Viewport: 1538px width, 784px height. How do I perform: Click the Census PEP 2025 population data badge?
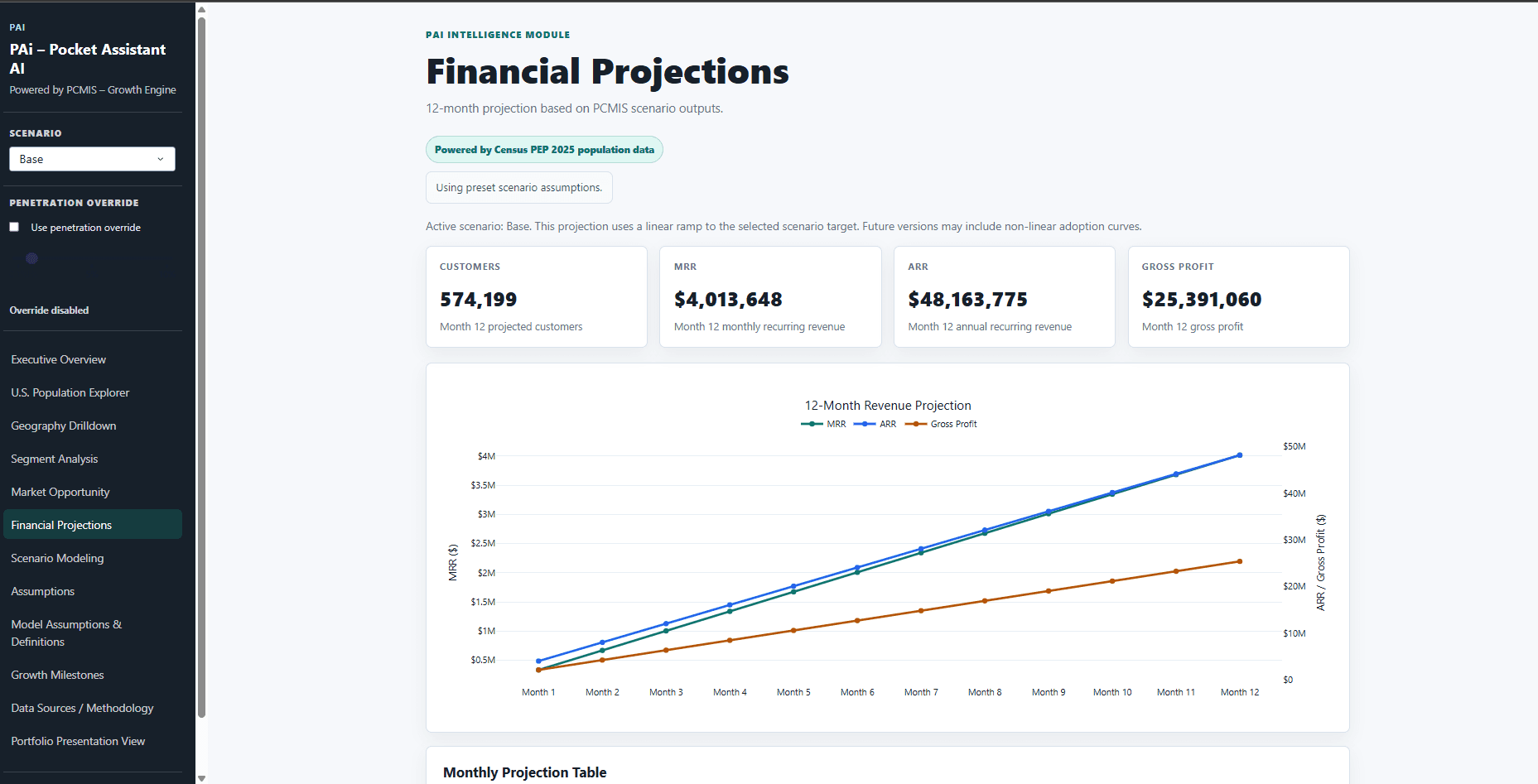click(x=544, y=150)
